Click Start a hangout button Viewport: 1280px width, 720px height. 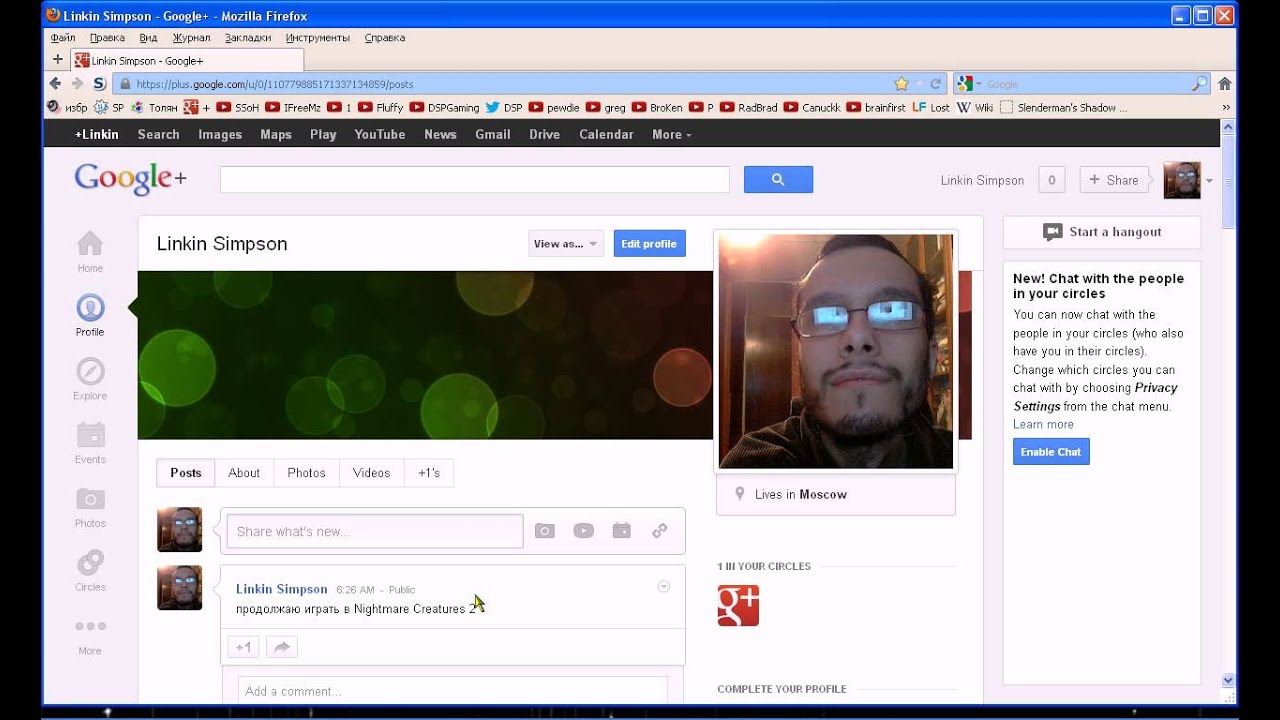click(x=1102, y=232)
